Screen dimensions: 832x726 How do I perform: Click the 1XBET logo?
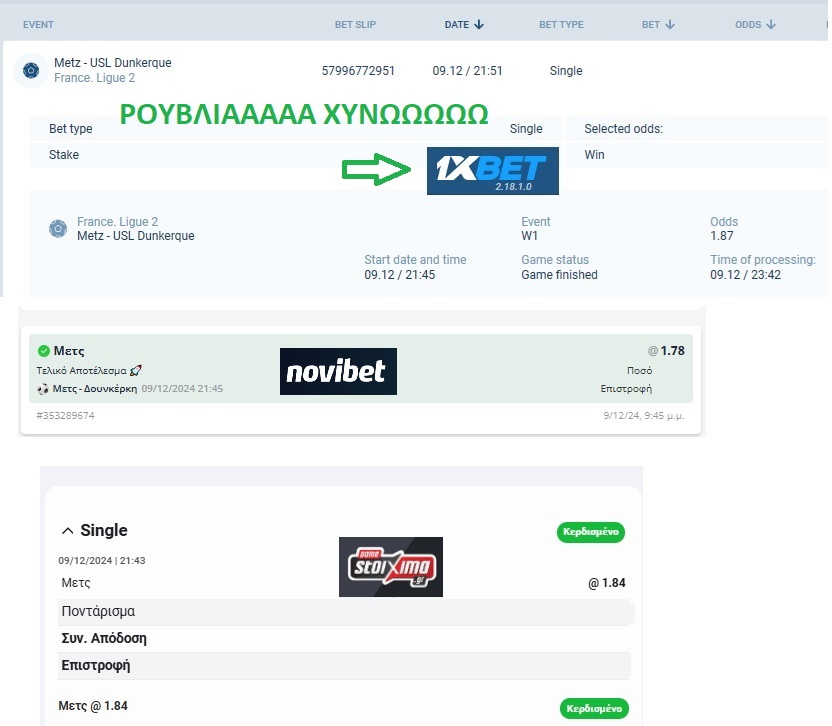pyautogui.click(x=492, y=171)
